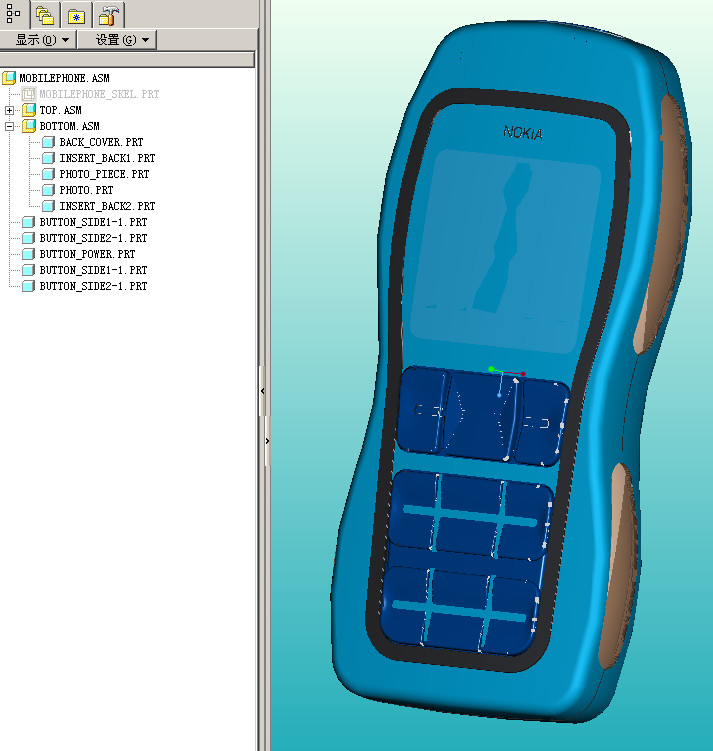Select the lower brown side grip on the phone
The image size is (713, 751).
tap(618, 565)
